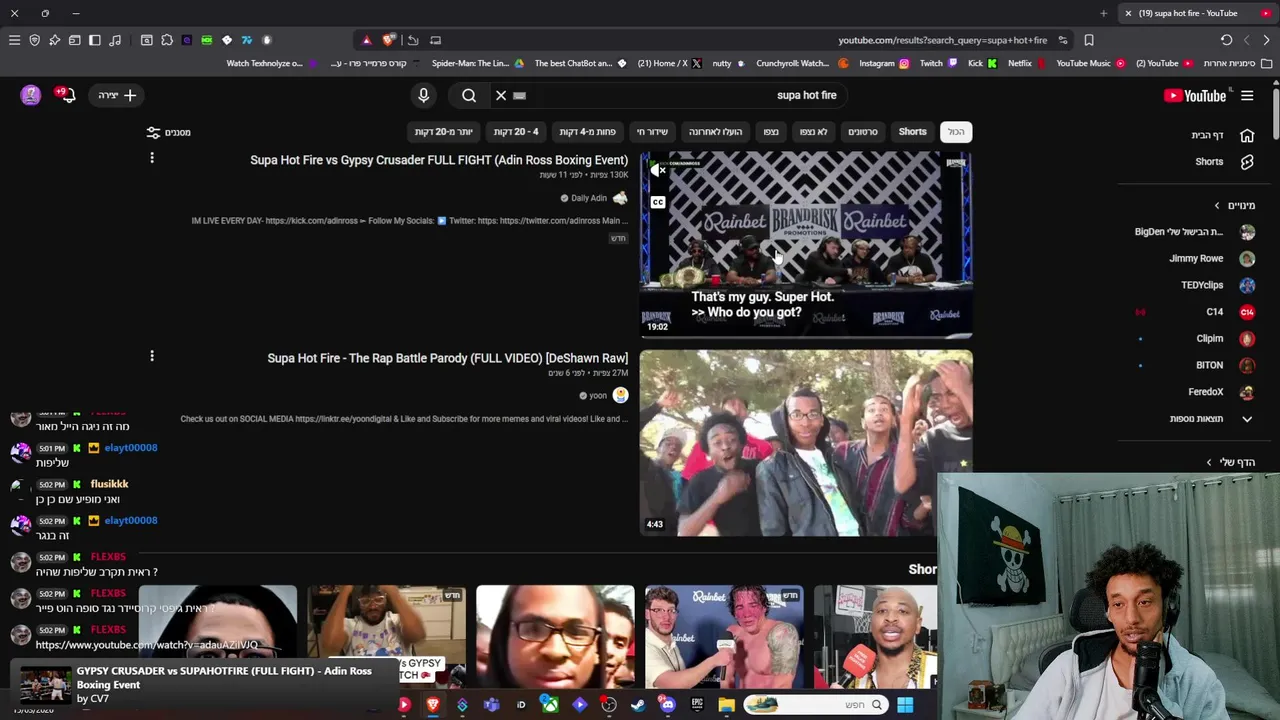Open Daily Adin channel link
1280x720 pixels.
tap(589, 198)
